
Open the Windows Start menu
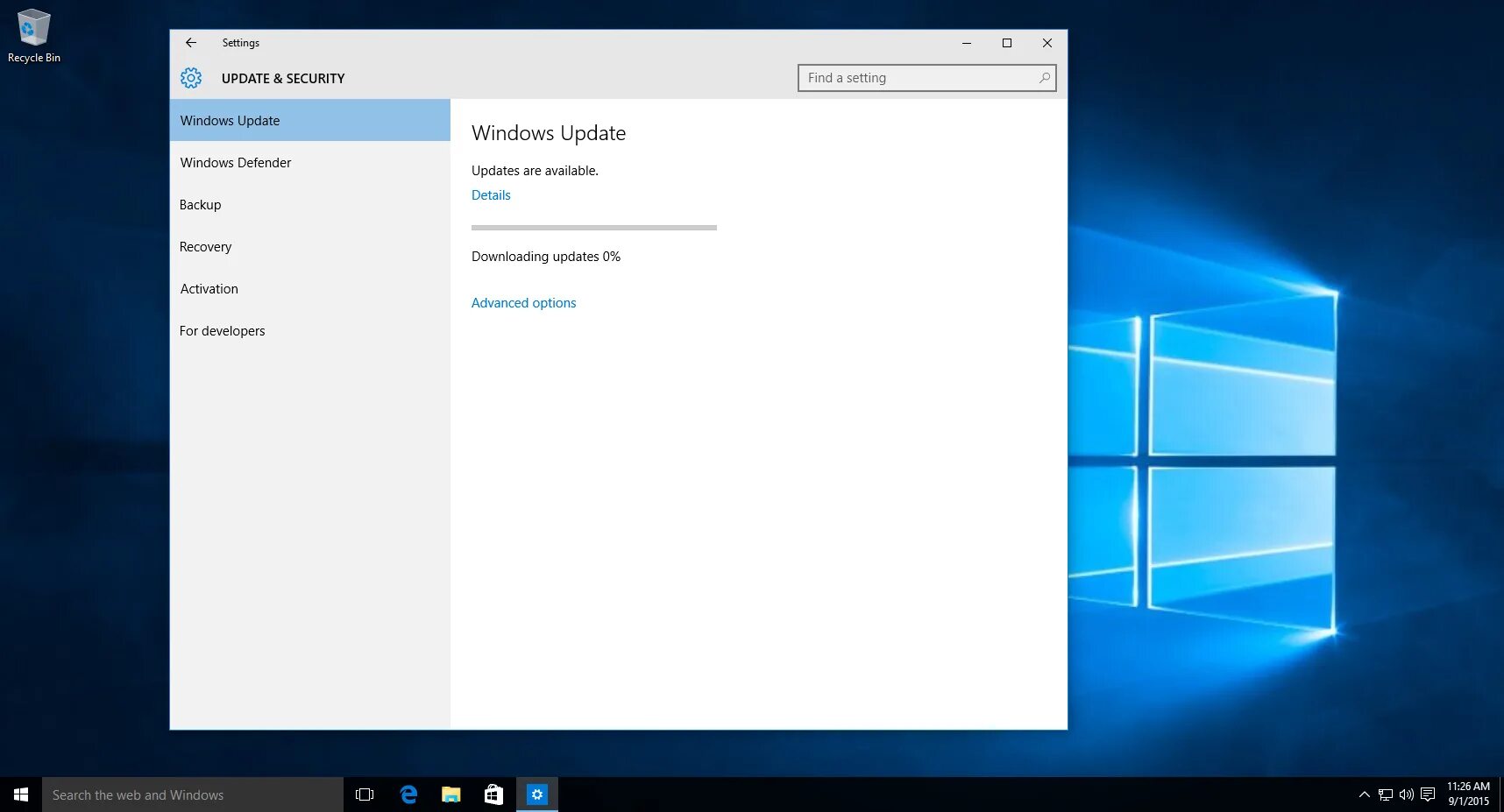tap(21, 794)
